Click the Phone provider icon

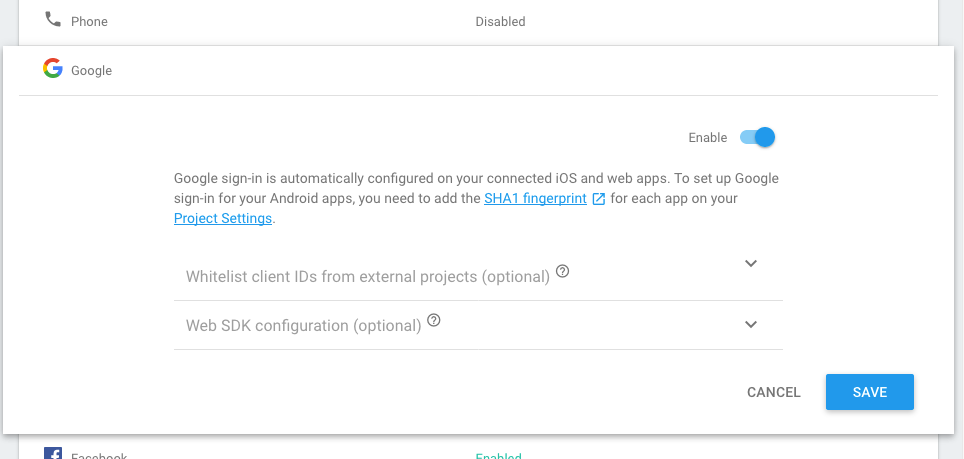click(x=53, y=20)
